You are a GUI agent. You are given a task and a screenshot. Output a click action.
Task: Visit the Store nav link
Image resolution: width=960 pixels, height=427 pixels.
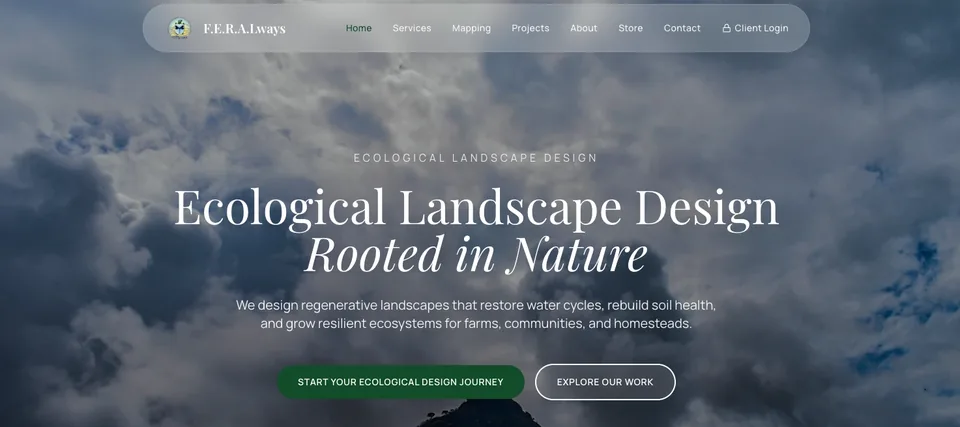pos(631,28)
